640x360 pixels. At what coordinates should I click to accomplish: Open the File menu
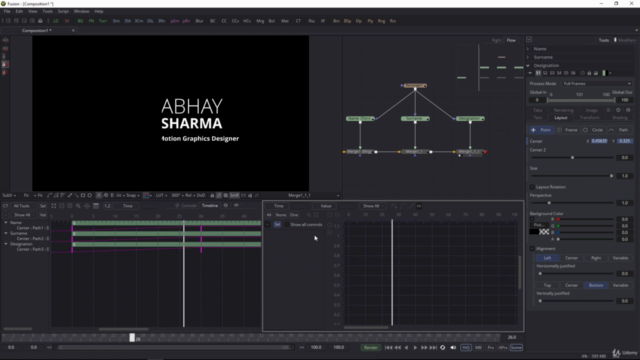(7, 11)
